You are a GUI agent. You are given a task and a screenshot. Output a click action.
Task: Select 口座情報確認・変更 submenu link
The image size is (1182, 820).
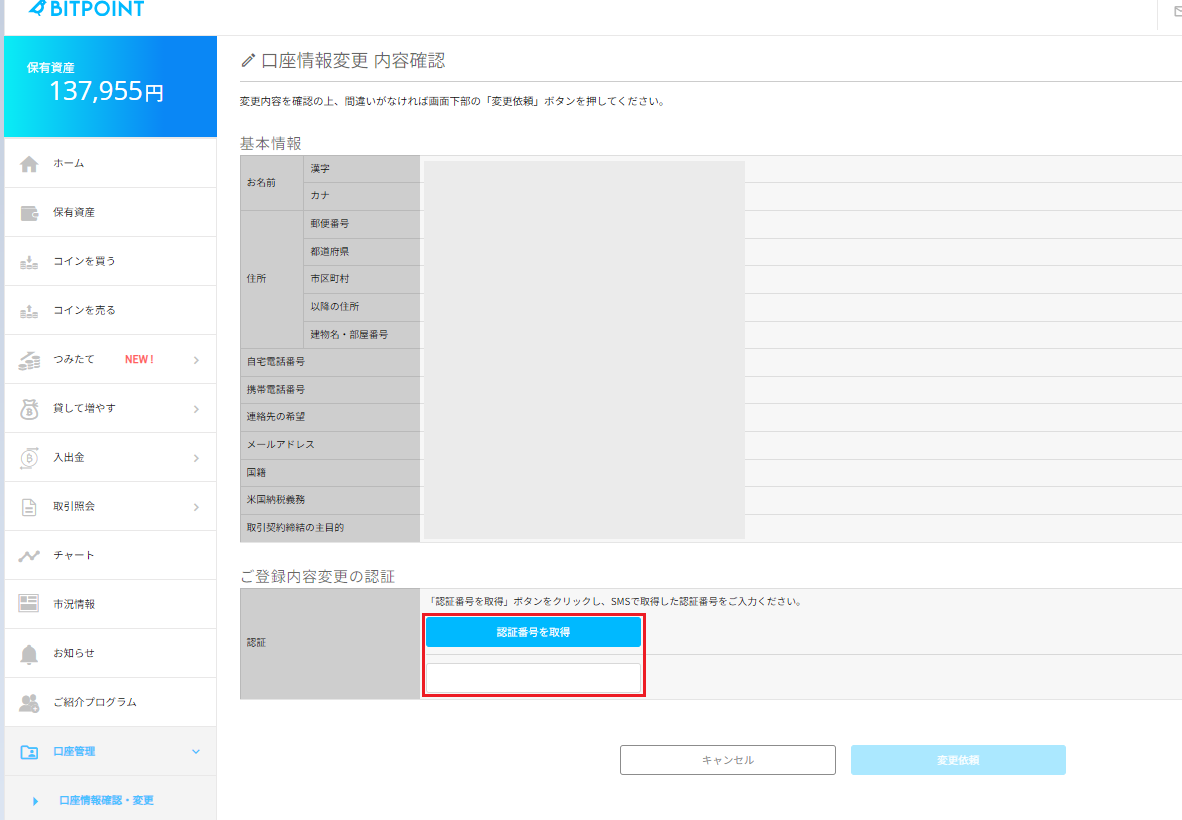coord(106,800)
